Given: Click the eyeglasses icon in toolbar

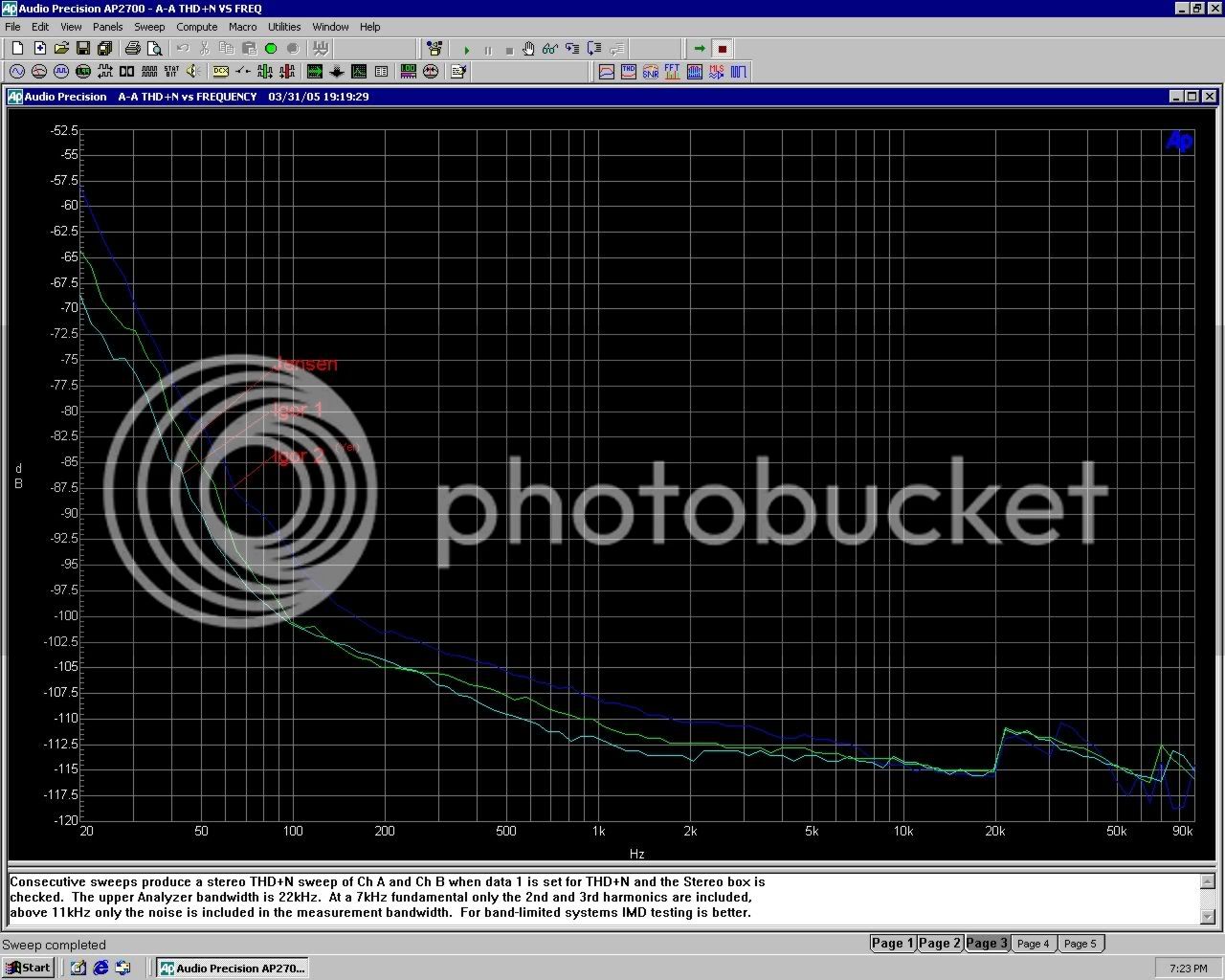Looking at the screenshot, I should tap(550, 48).
